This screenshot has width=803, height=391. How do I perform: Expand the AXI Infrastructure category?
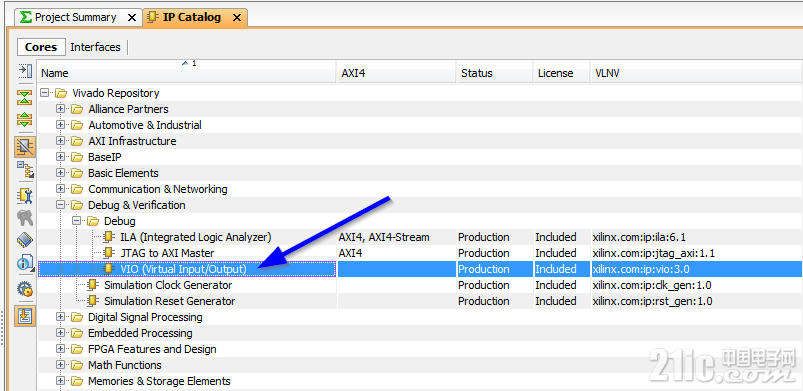[60, 141]
